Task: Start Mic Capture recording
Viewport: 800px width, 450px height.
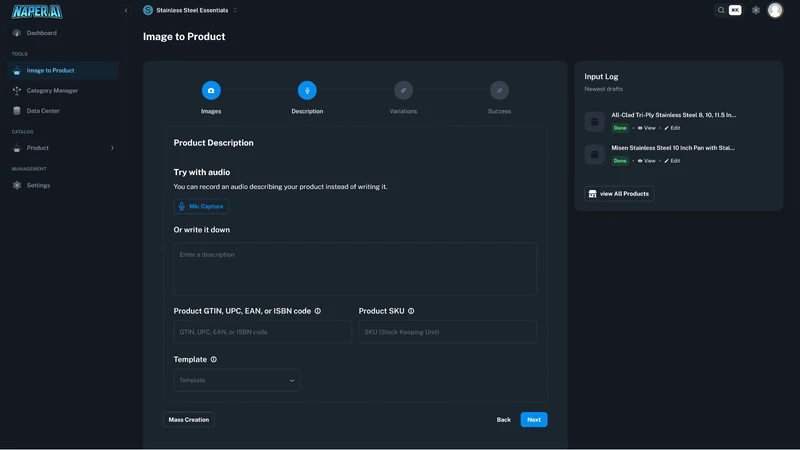Action: 201,206
